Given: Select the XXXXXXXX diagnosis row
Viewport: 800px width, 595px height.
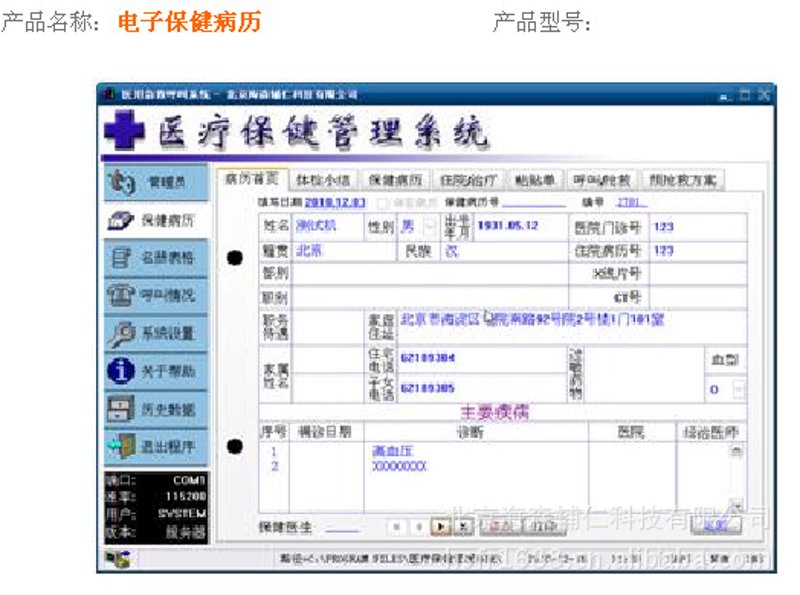Looking at the screenshot, I should 399,466.
